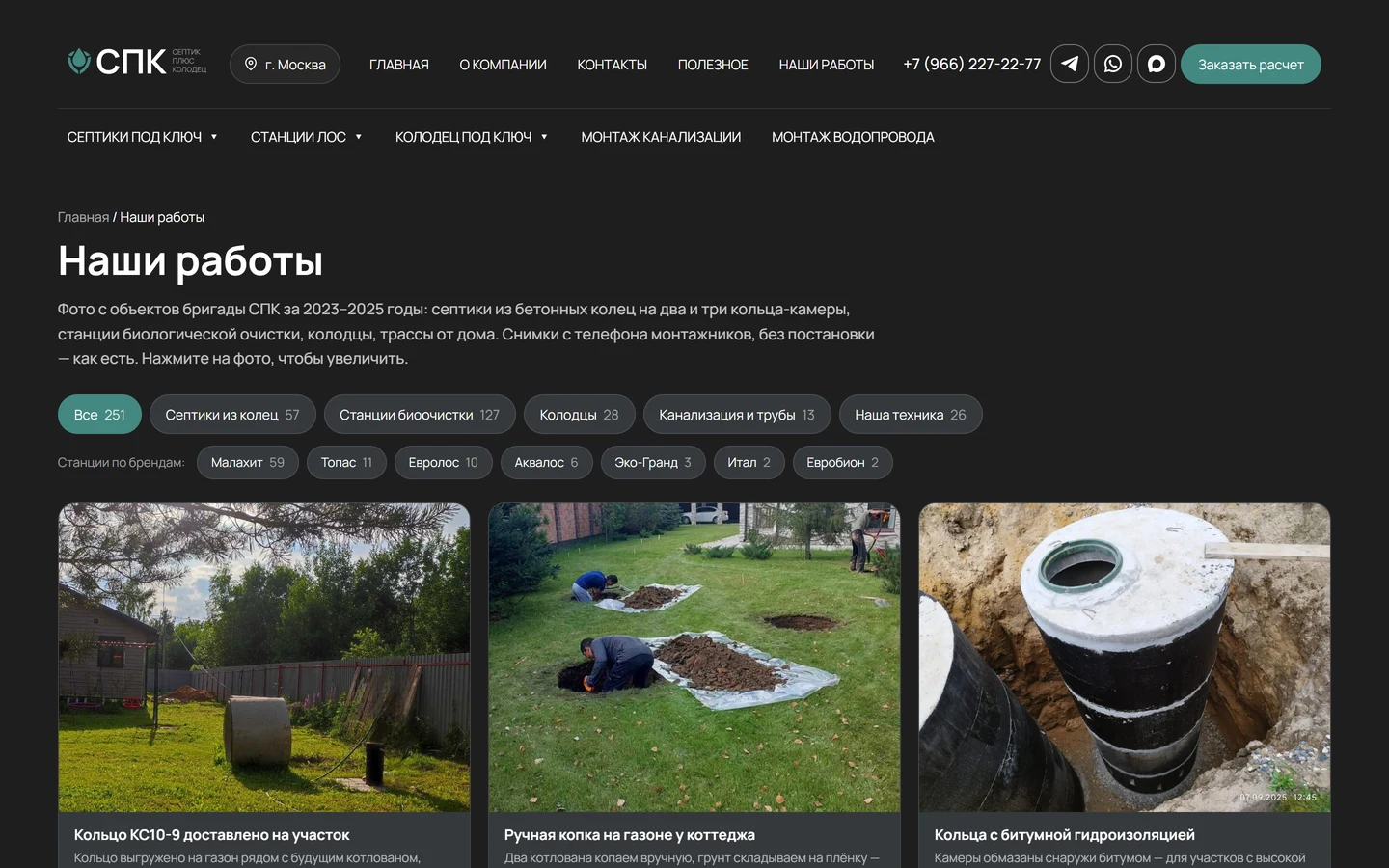The height and width of the screenshot is (868, 1389).
Task: Filter by Канализация и трубы
Action: click(x=737, y=415)
